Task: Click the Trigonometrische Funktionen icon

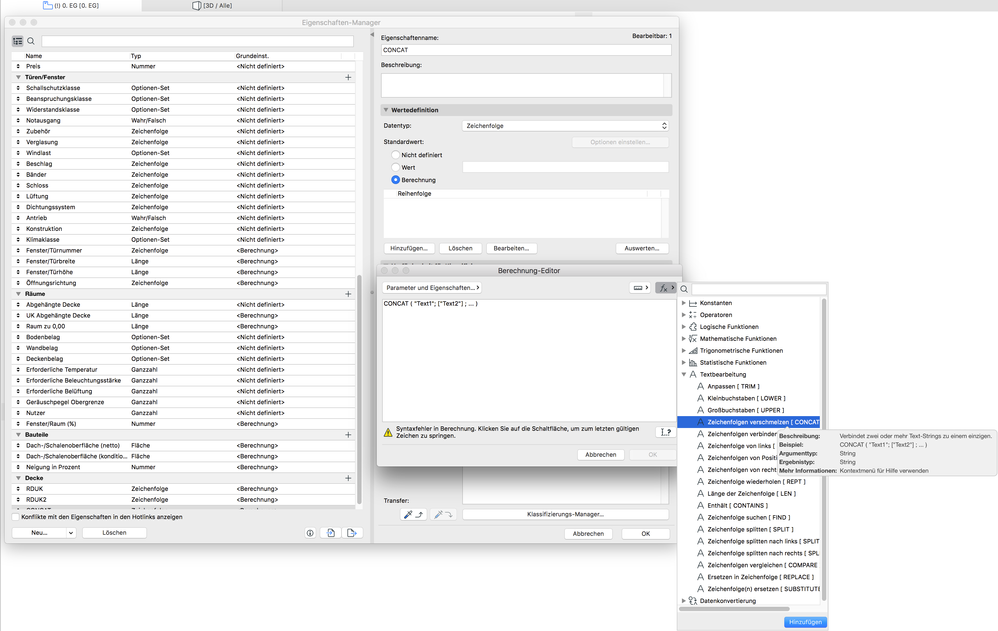Action: pos(693,350)
